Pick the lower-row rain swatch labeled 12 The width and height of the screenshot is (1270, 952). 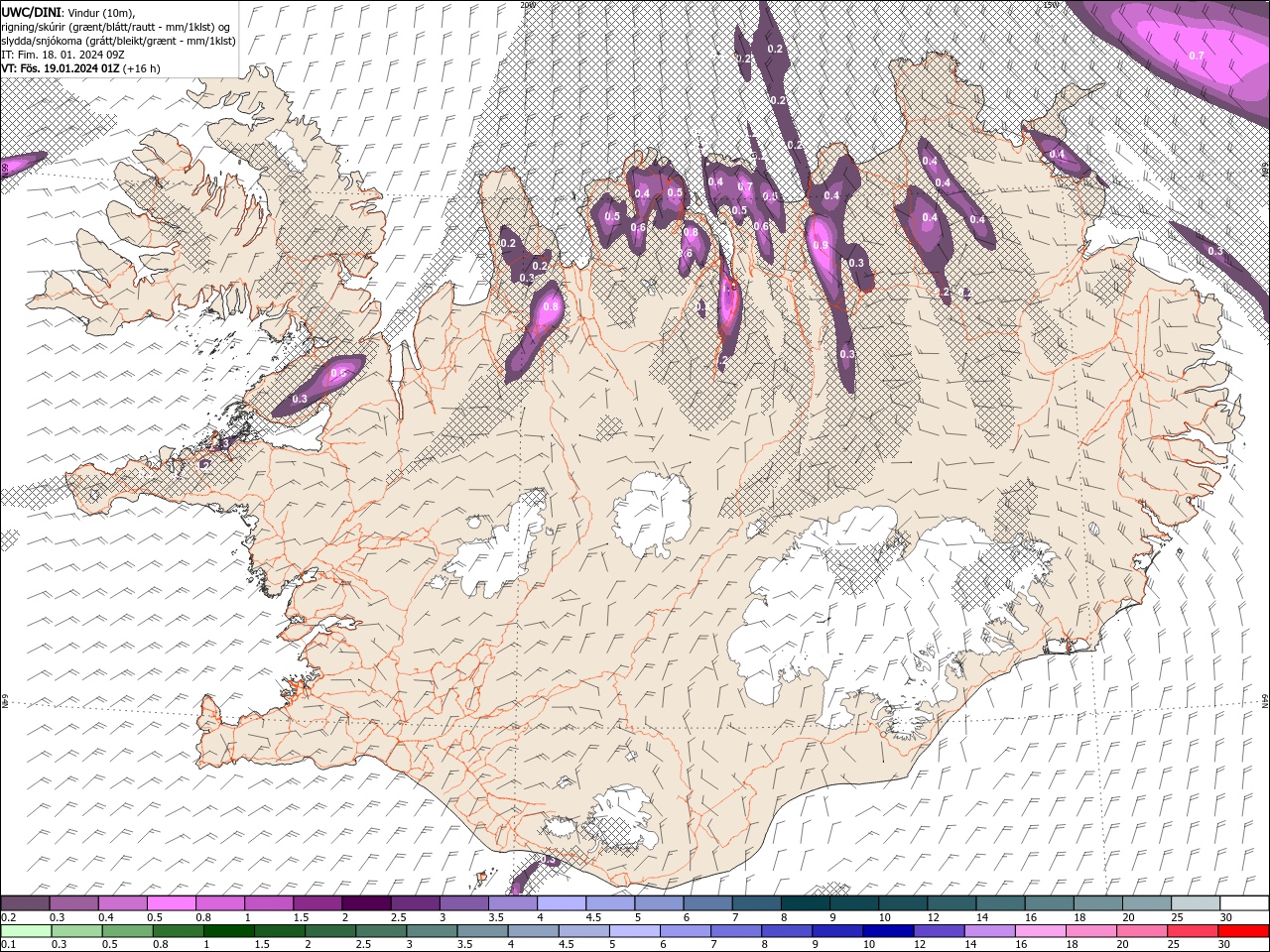click(939, 931)
